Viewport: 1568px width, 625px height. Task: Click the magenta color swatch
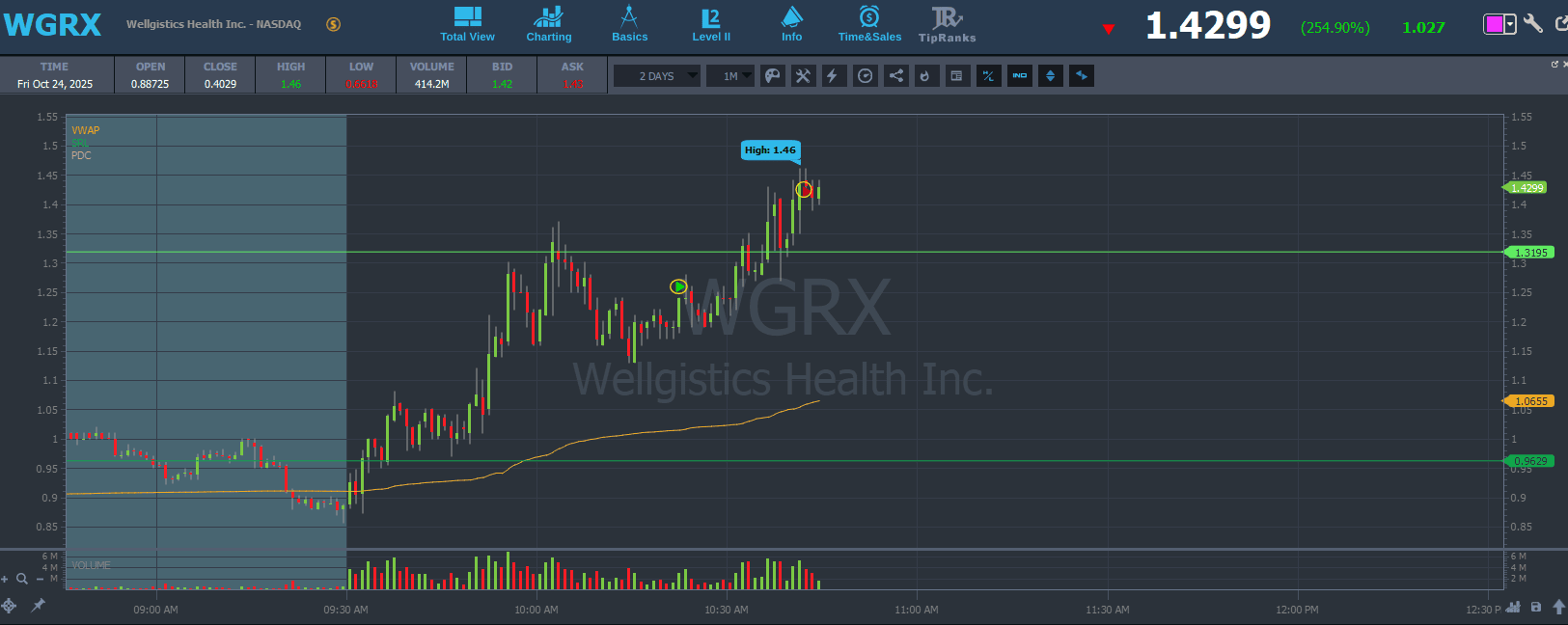tap(1494, 24)
